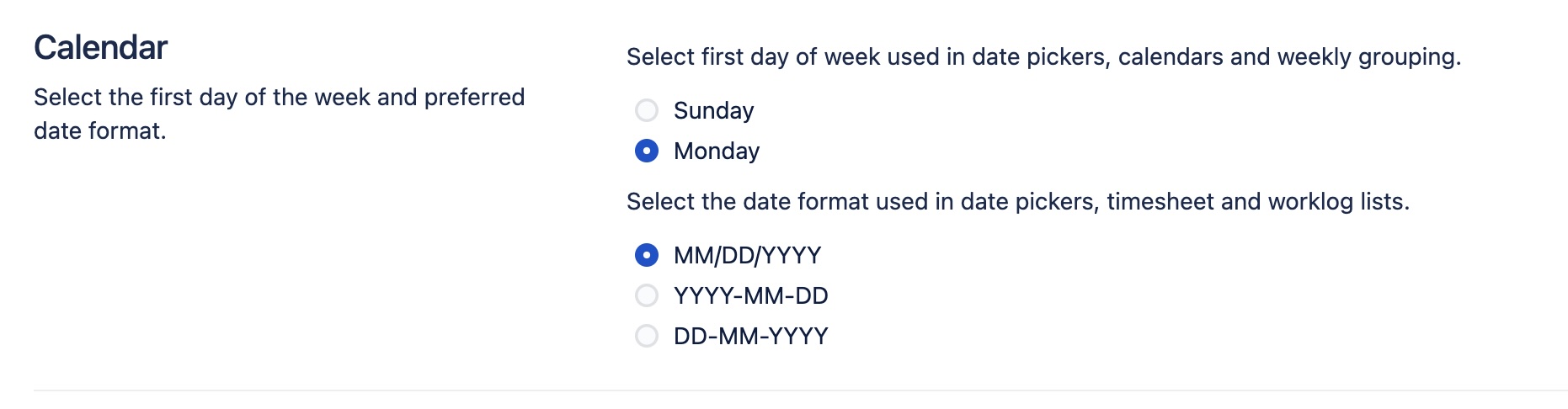This screenshot has width=1568, height=409.
Task: Choose the YYYY-MM-DD radio button
Action: pos(647,295)
